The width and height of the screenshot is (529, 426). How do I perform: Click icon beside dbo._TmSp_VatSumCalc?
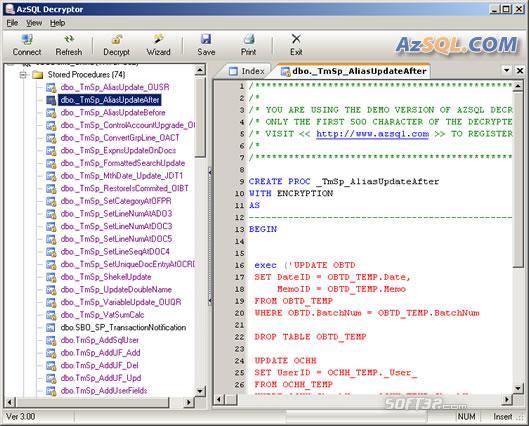tap(51, 315)
